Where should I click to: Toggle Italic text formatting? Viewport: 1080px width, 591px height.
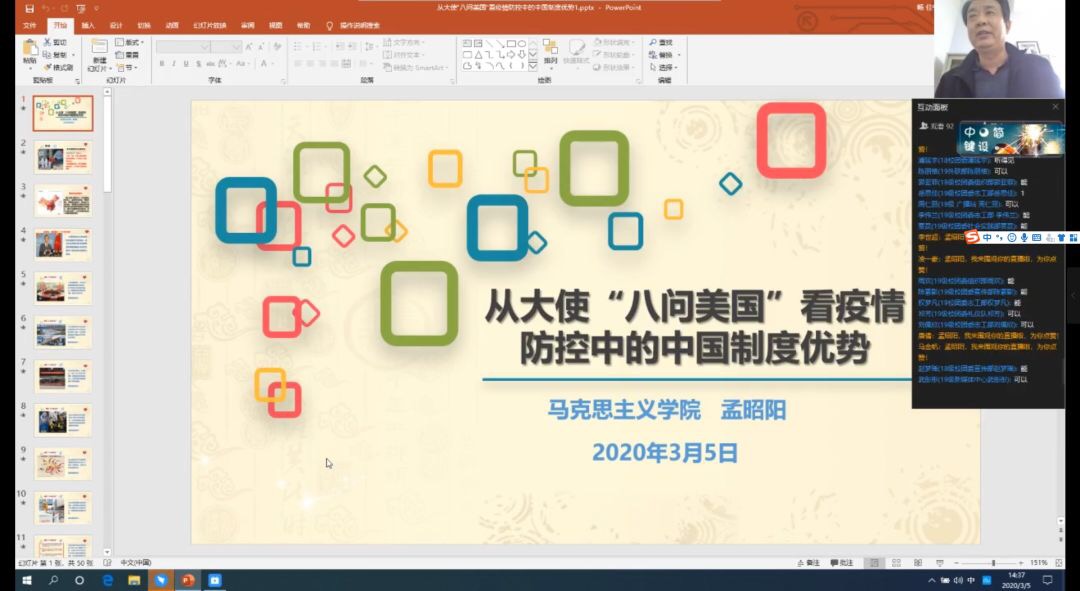point(174,64)
